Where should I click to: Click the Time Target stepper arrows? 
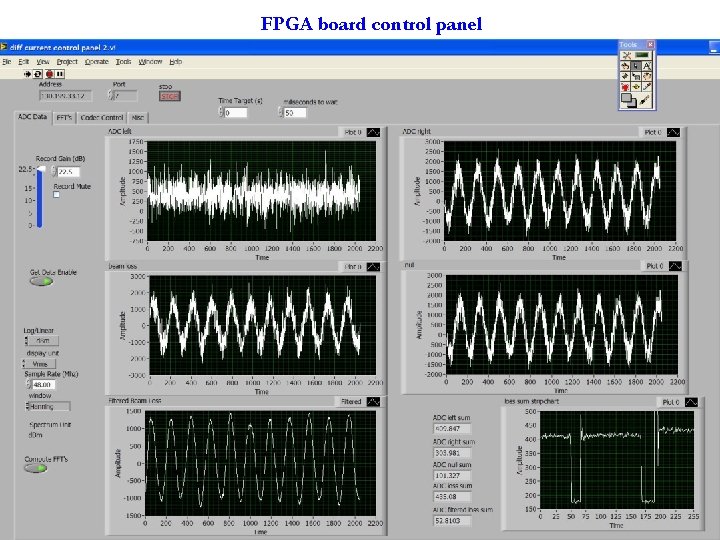[x=221, y=112]
